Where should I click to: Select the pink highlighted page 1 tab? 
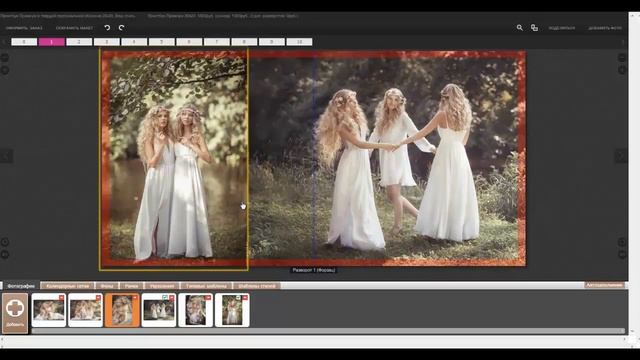(51, 42)
